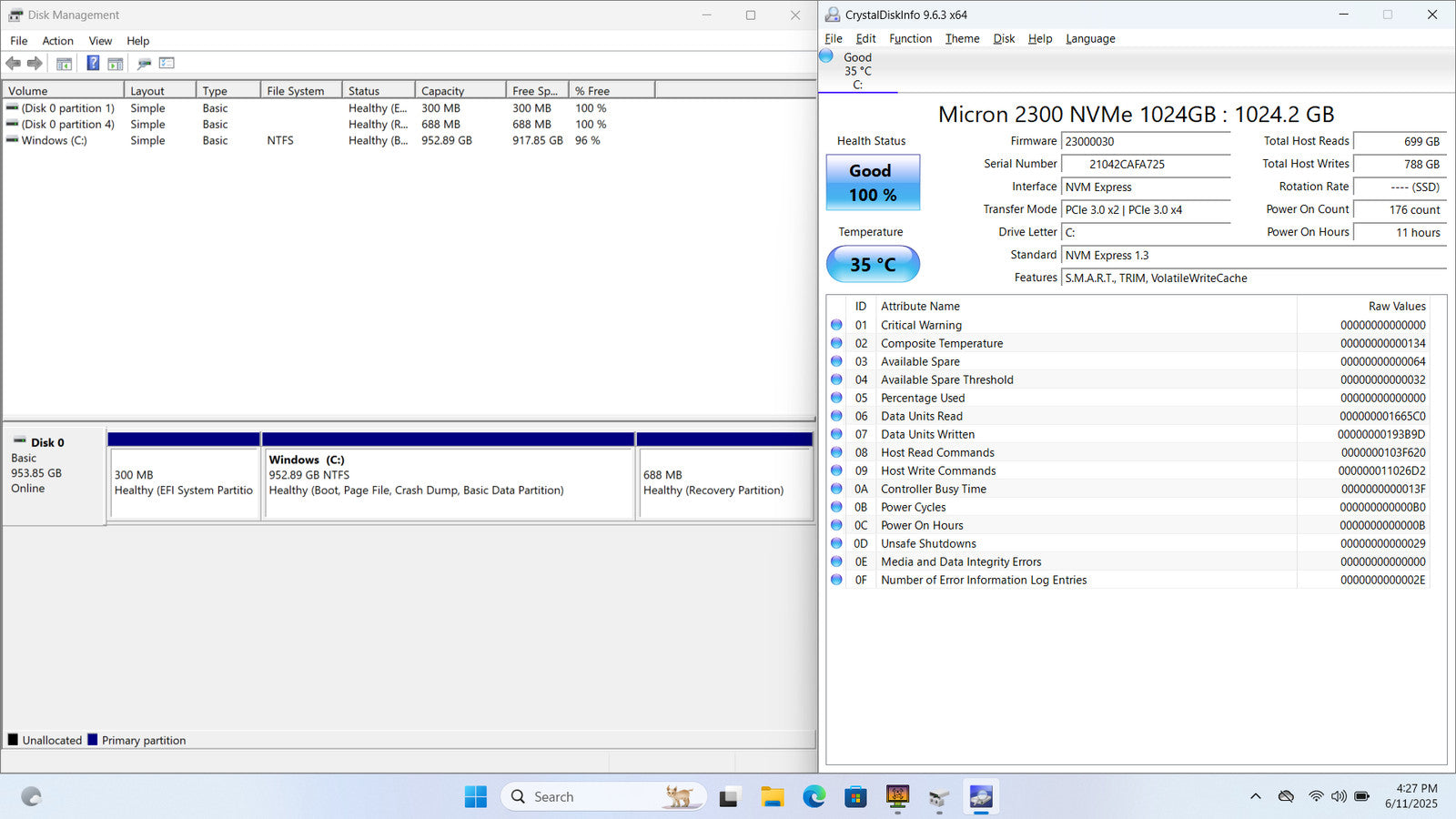The image size is (1456, 819).
Task: Click the Serial Number value 21042CAFA725
Action: (x=1146, y=164)
